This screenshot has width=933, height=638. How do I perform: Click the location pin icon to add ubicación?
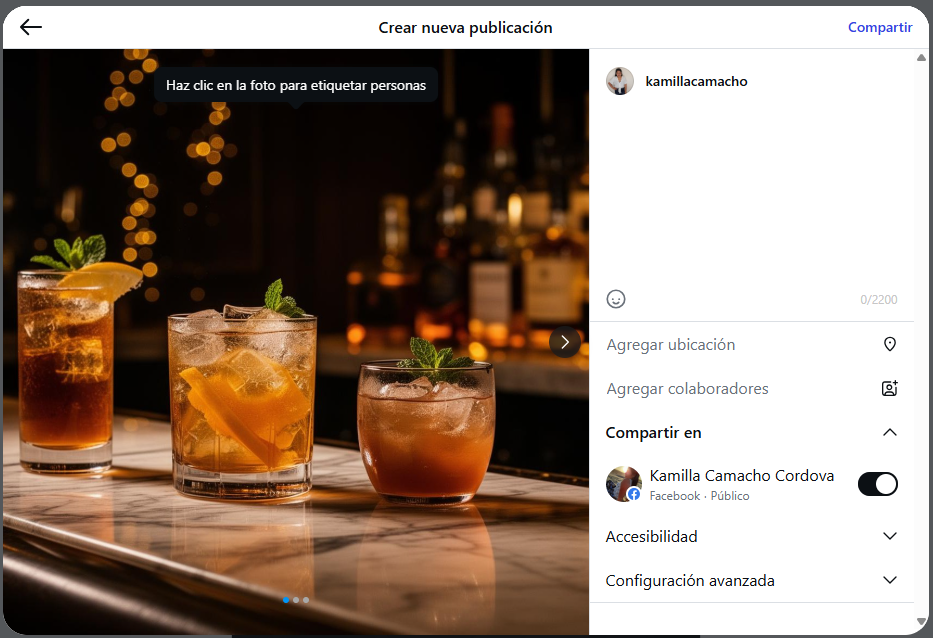tap(889, 344)
